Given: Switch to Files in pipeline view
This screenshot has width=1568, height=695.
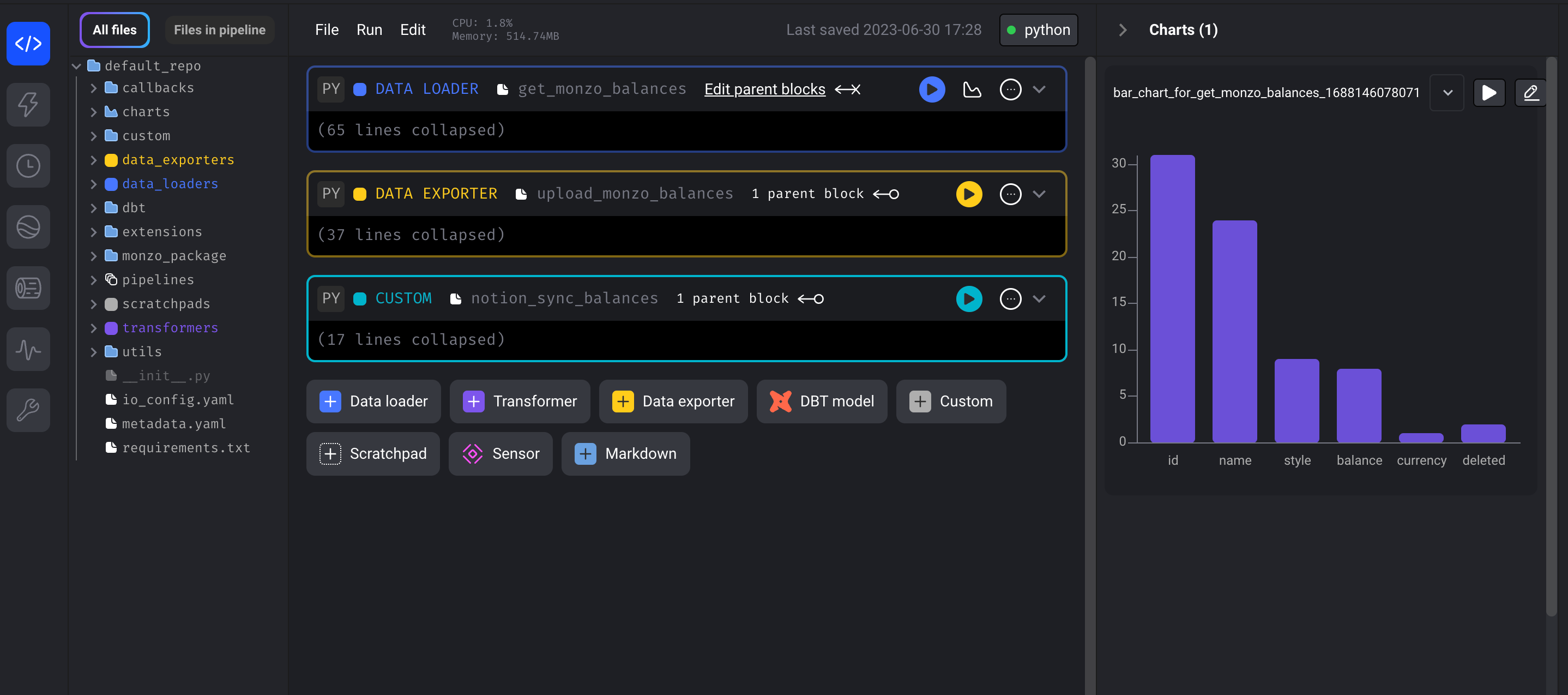Looking at the screenshot, I should (x=219, y=29).
